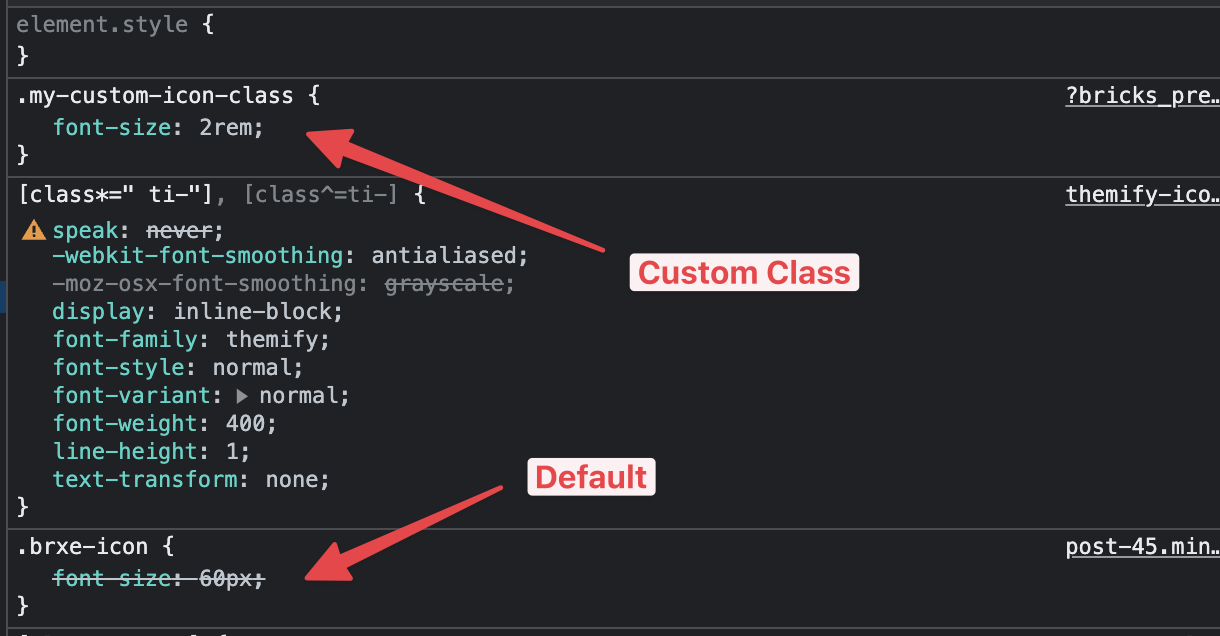Edit the line-height value of 1
This screenshot has height=636, width=1220.
[232, 451]
